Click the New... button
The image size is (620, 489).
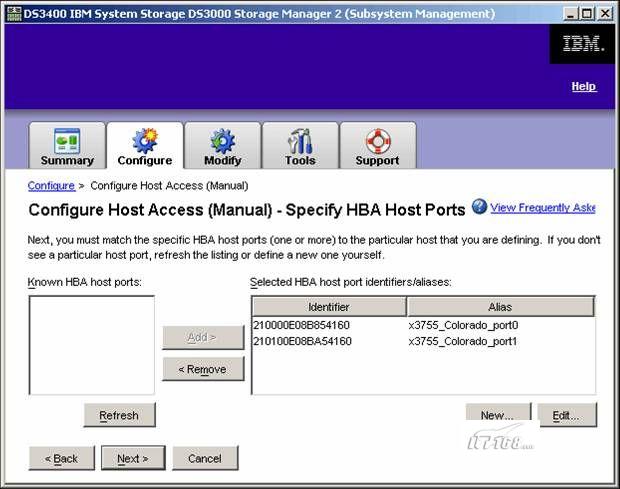(x=498, y=414)
